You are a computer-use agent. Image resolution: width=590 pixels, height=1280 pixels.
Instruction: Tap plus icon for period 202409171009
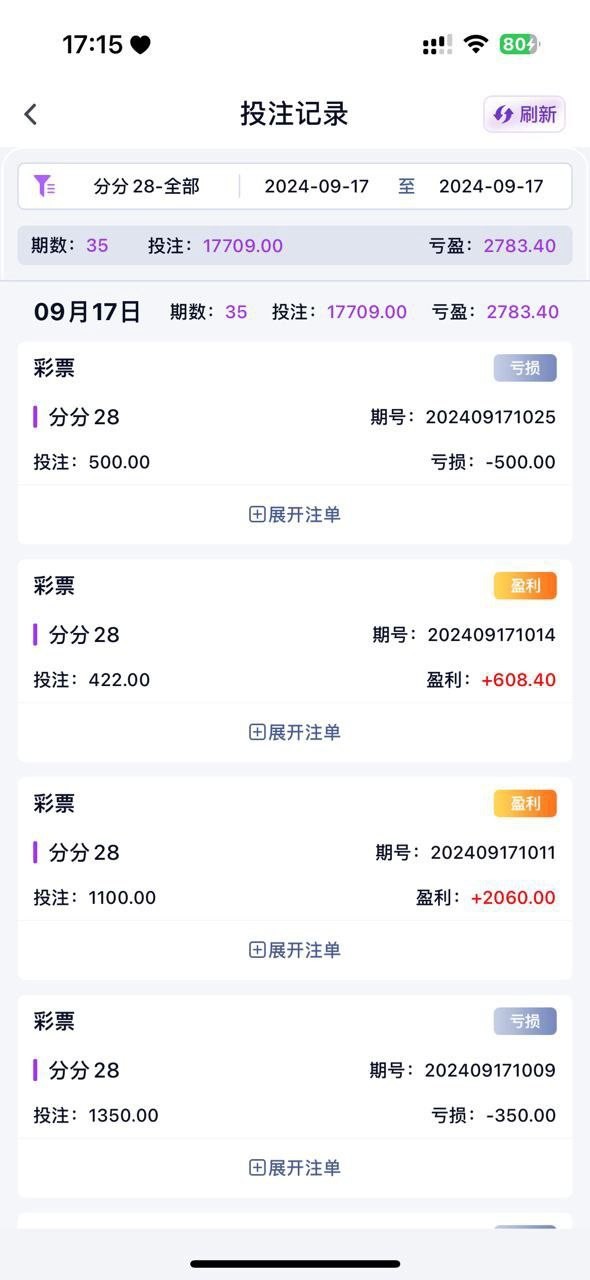pyautogui.click(x=257, y=1168)
